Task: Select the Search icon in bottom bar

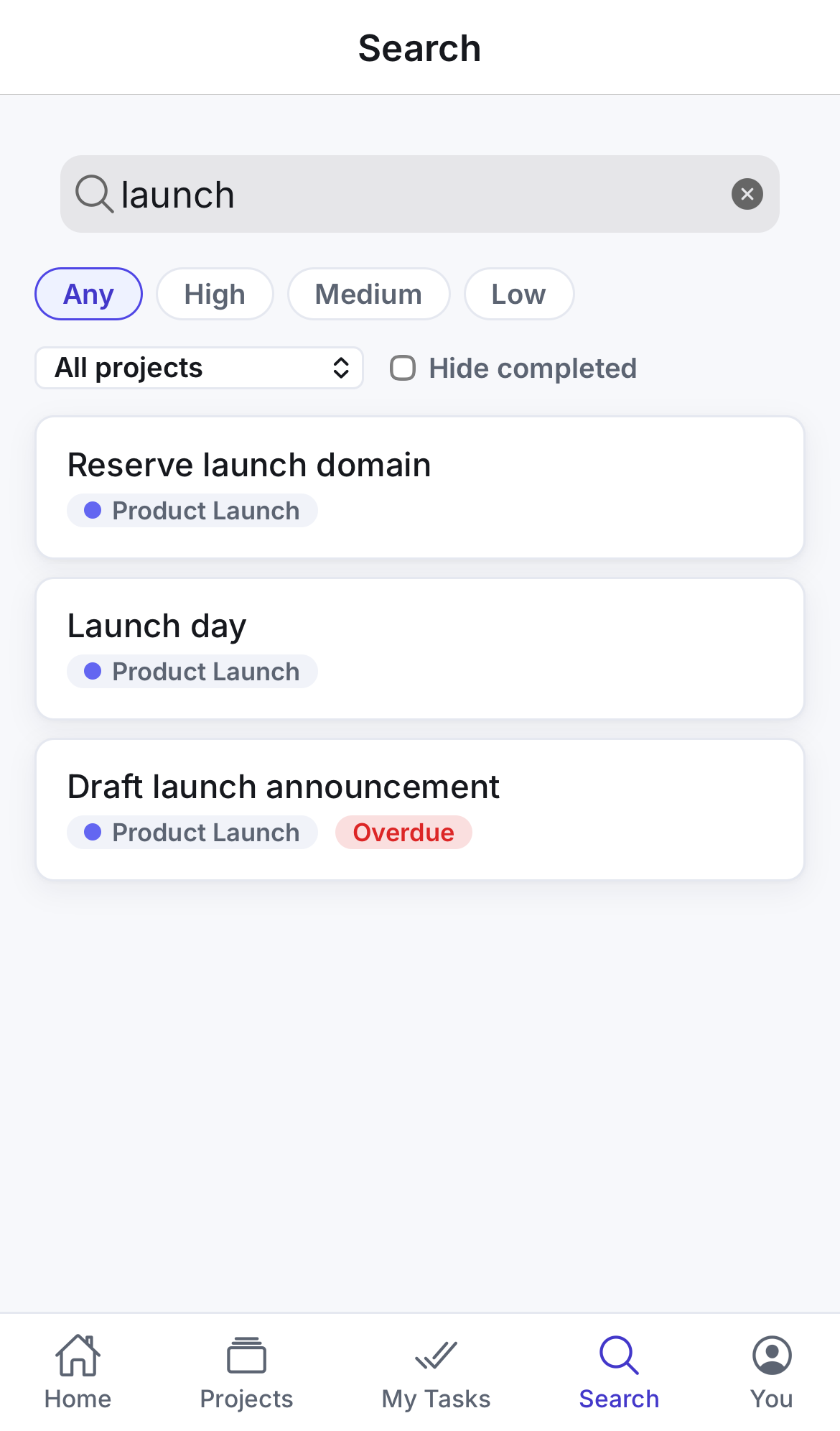Action: [x=619, y=1356]
